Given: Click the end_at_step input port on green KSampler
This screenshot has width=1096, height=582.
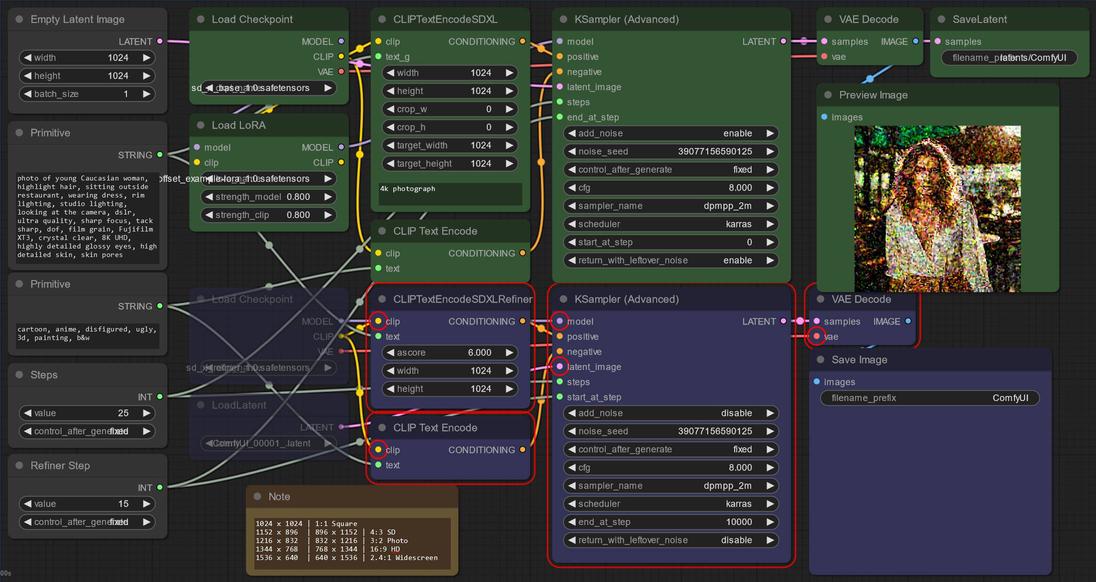Looking at the screenshot, I should 559,117.
